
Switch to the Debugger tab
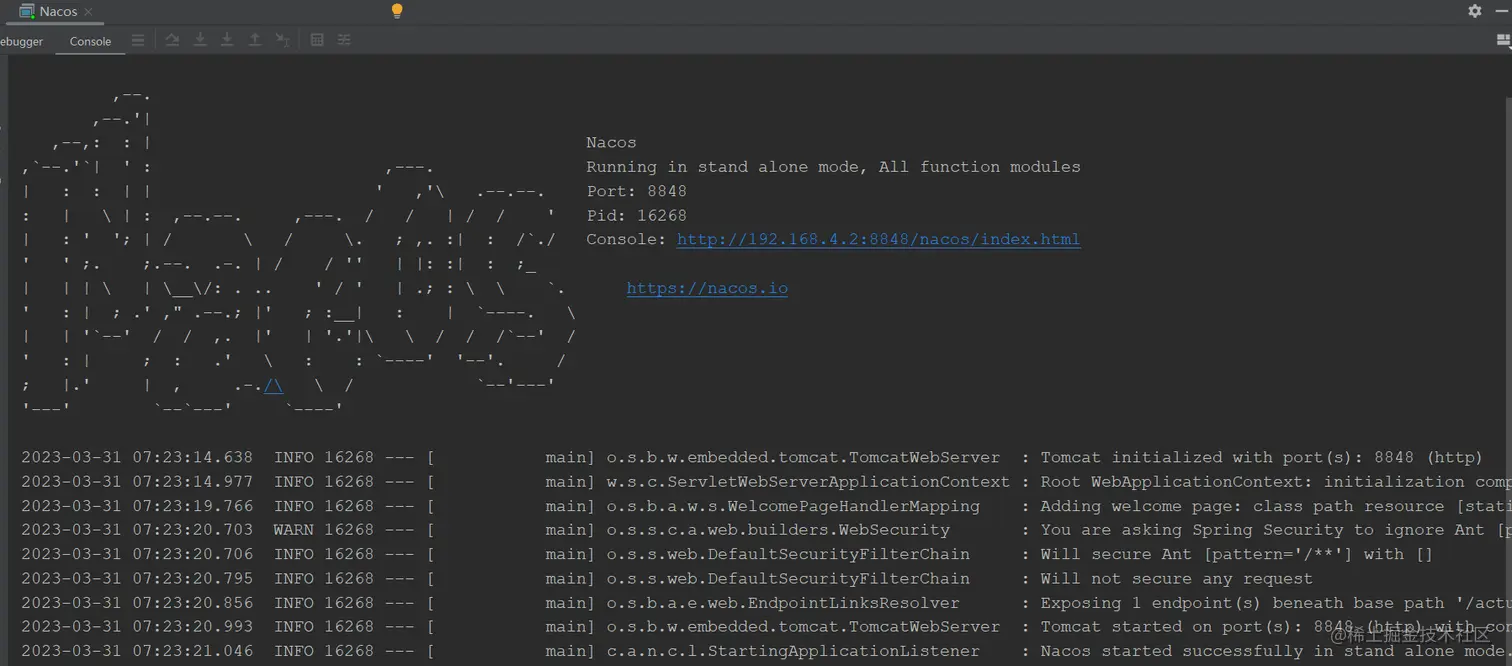click(x=21, y=42)
